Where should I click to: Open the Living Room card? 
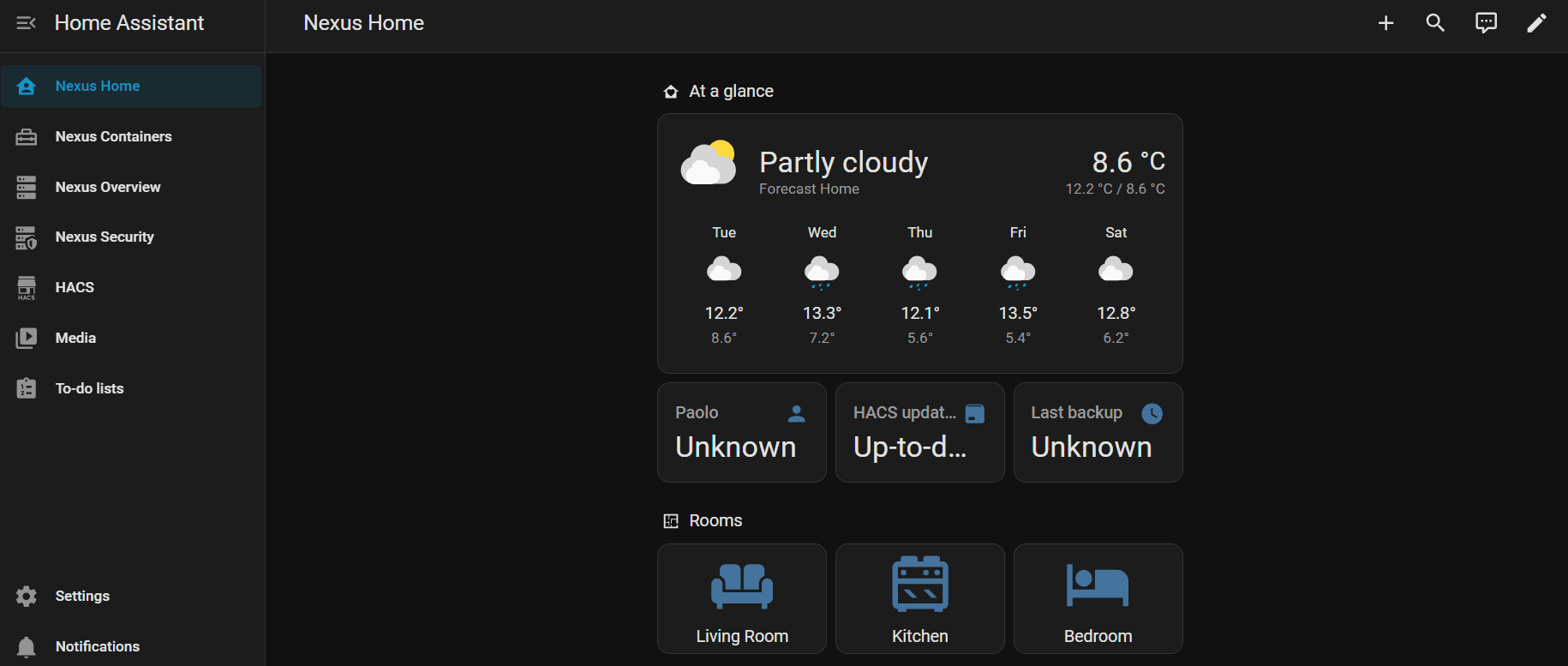pyautogui.click(x=742, y=598)
